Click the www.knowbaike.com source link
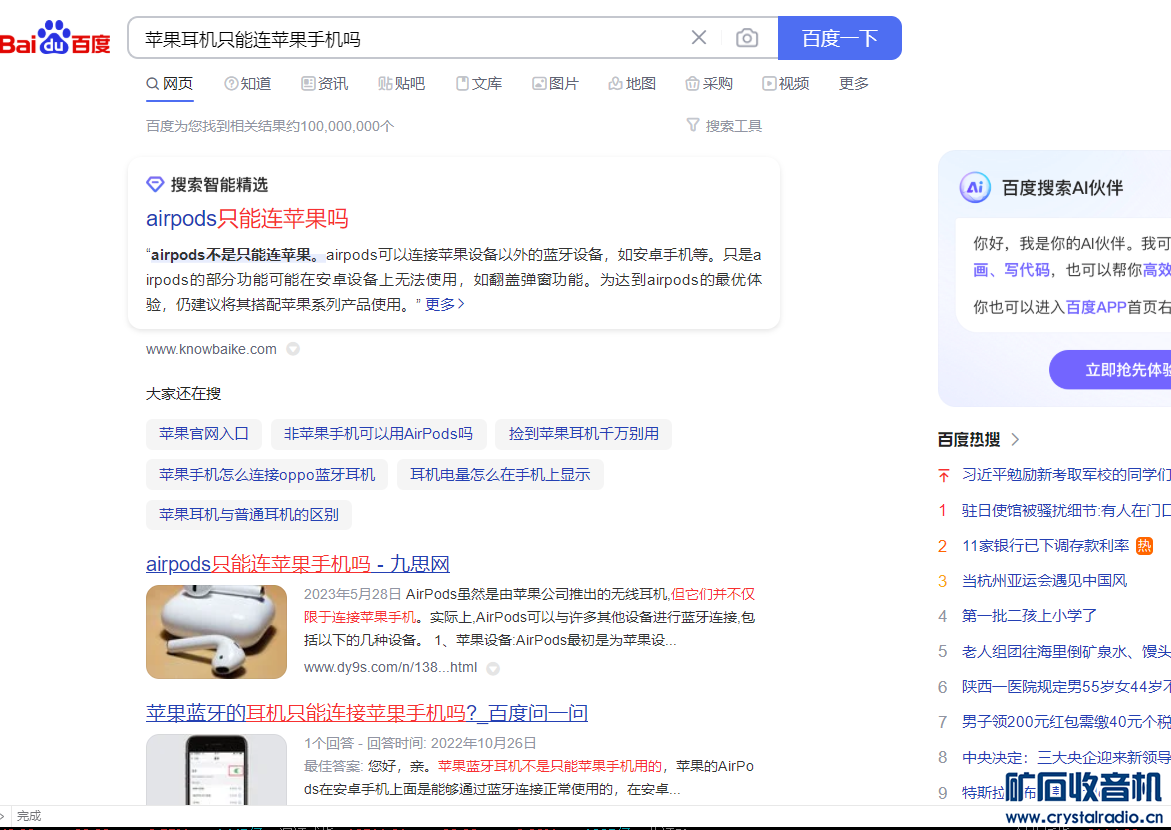The width and height of the screenshot is (1171, 830). [211, 349]
